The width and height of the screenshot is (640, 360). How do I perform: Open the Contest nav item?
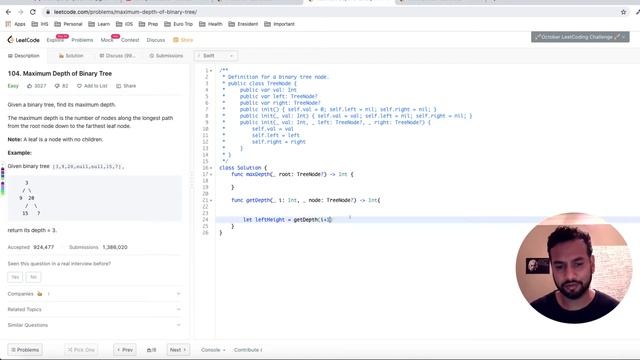click(130, 40)
